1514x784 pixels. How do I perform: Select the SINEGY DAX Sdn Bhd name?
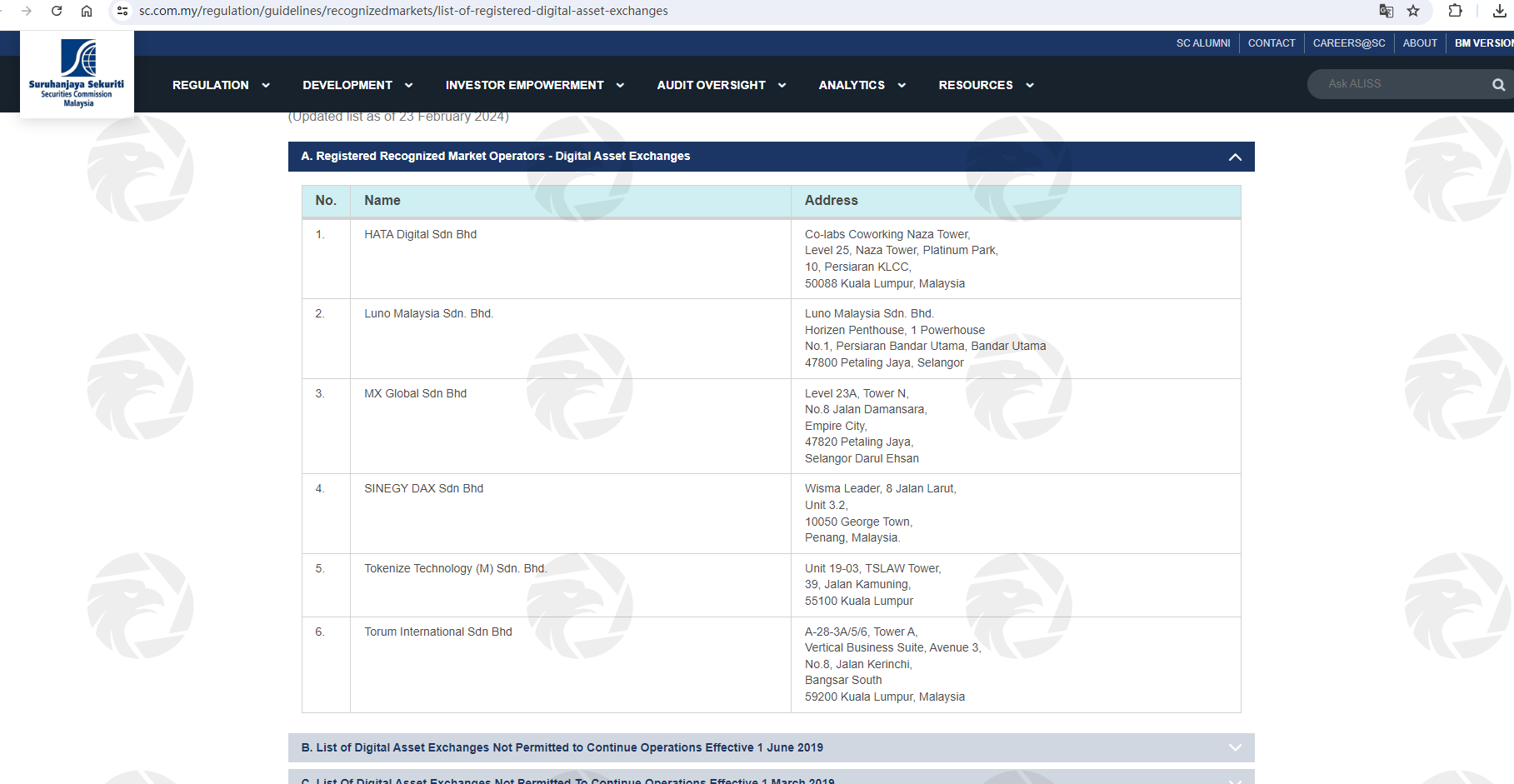[x=423, y=488]
